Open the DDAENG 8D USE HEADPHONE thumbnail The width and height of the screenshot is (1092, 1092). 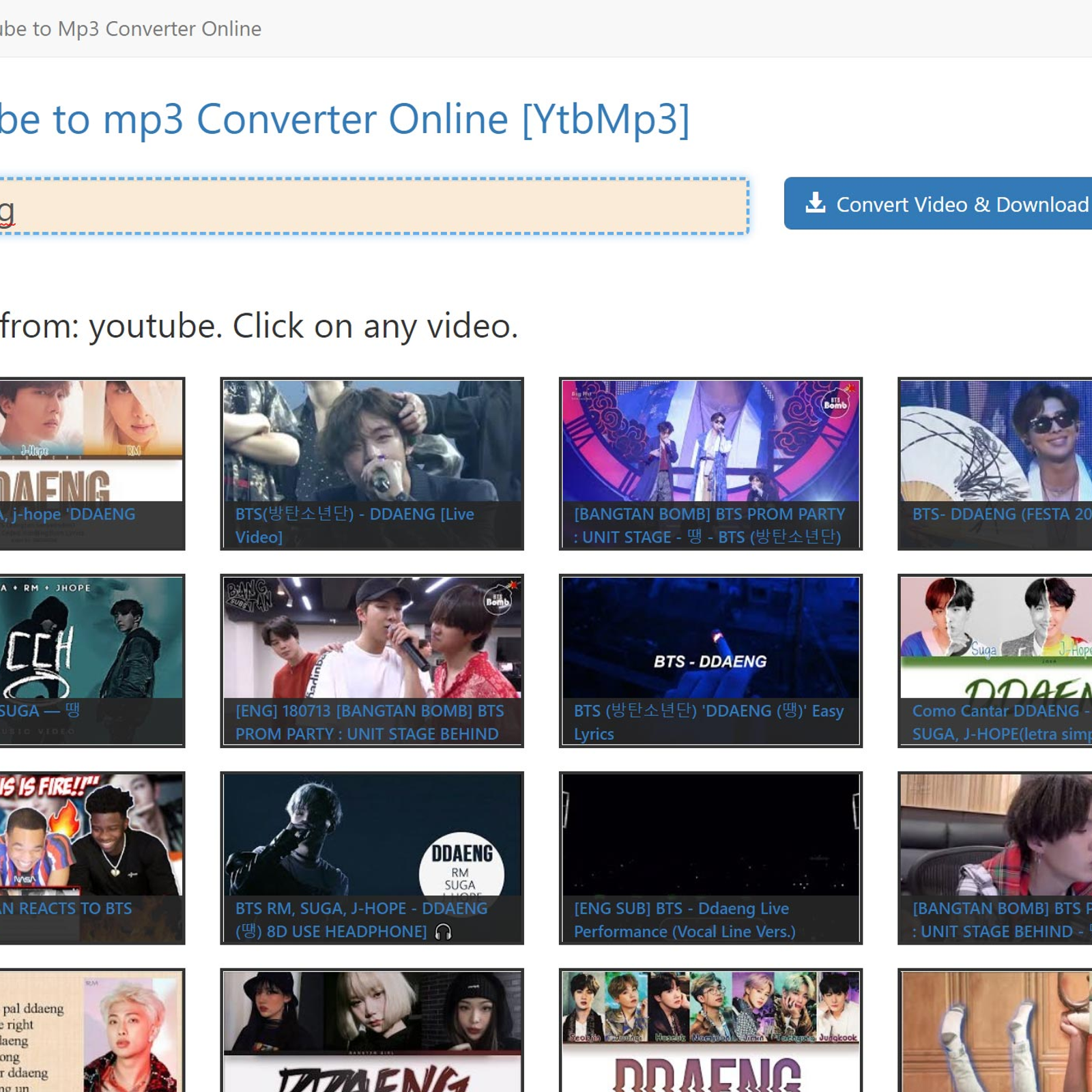point(372,835)
